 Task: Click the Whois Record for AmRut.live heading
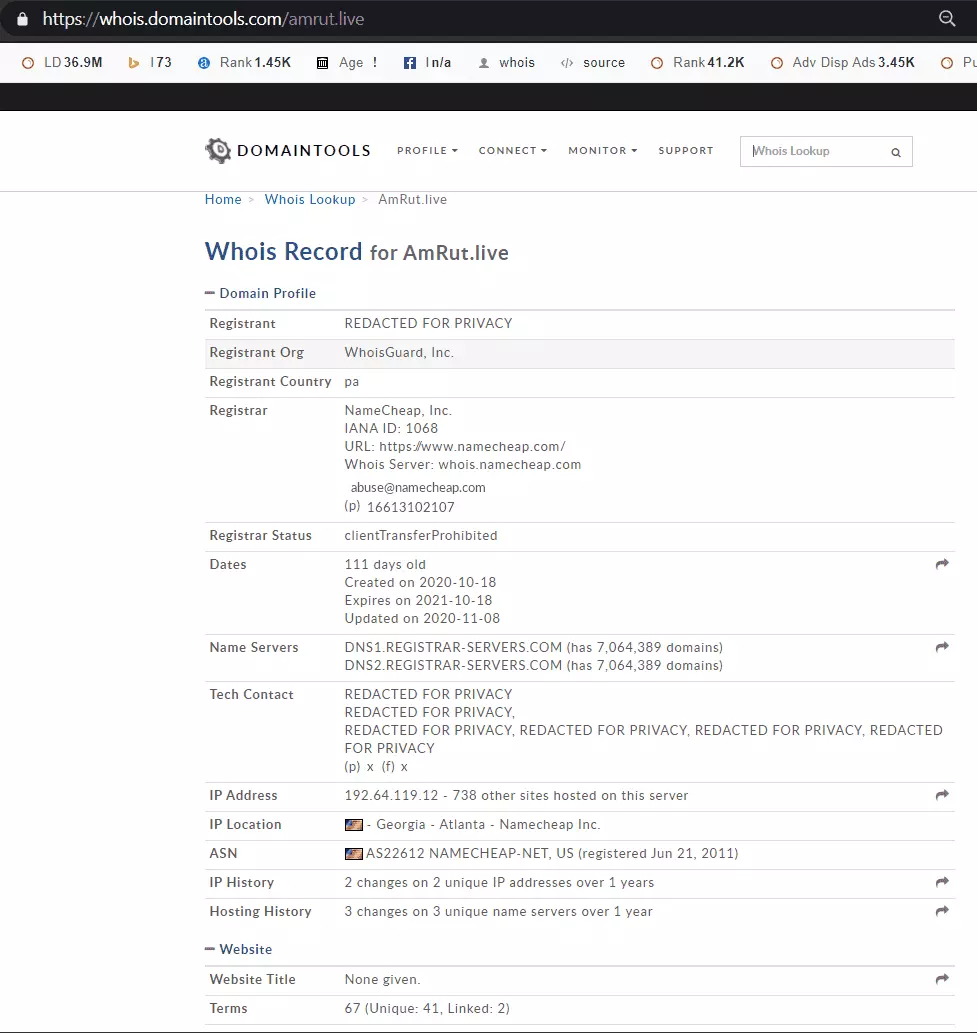tap(356, 252)
